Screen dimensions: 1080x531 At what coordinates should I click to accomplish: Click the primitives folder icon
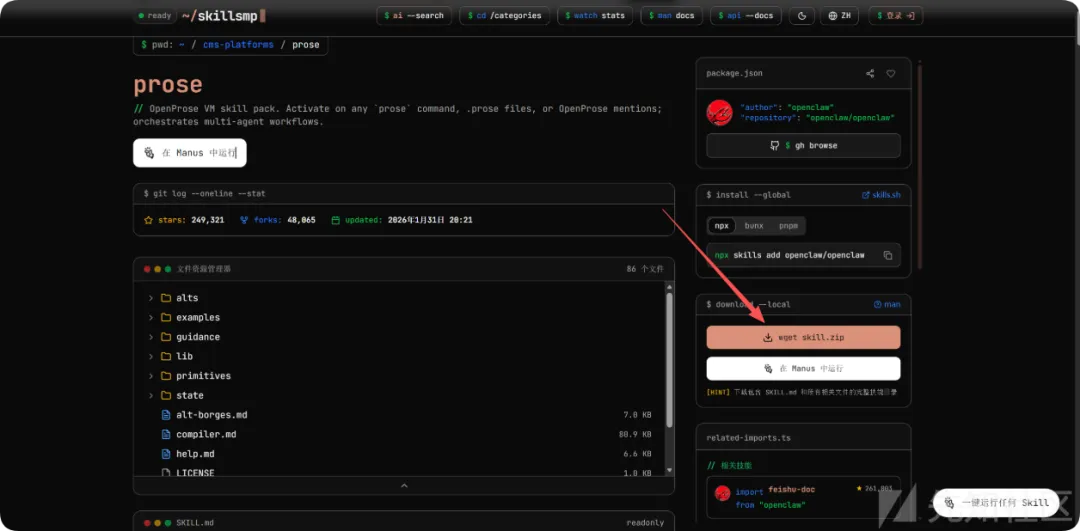point(165,376)
